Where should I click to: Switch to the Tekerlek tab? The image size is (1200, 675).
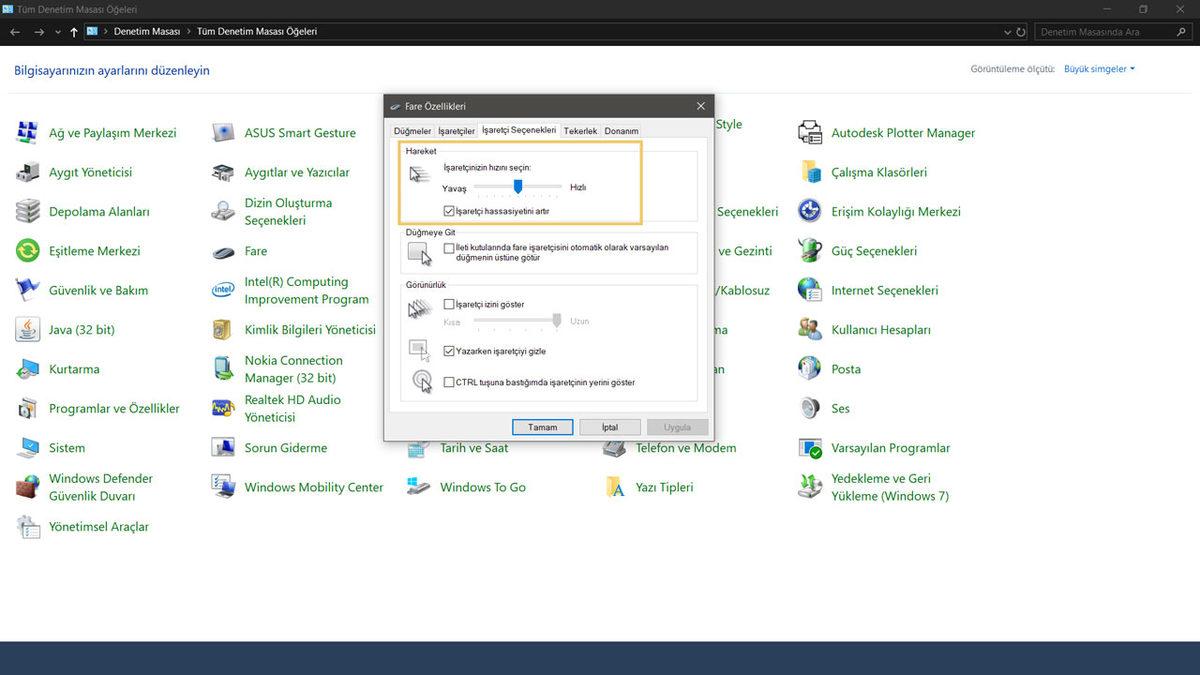[580, 131]
